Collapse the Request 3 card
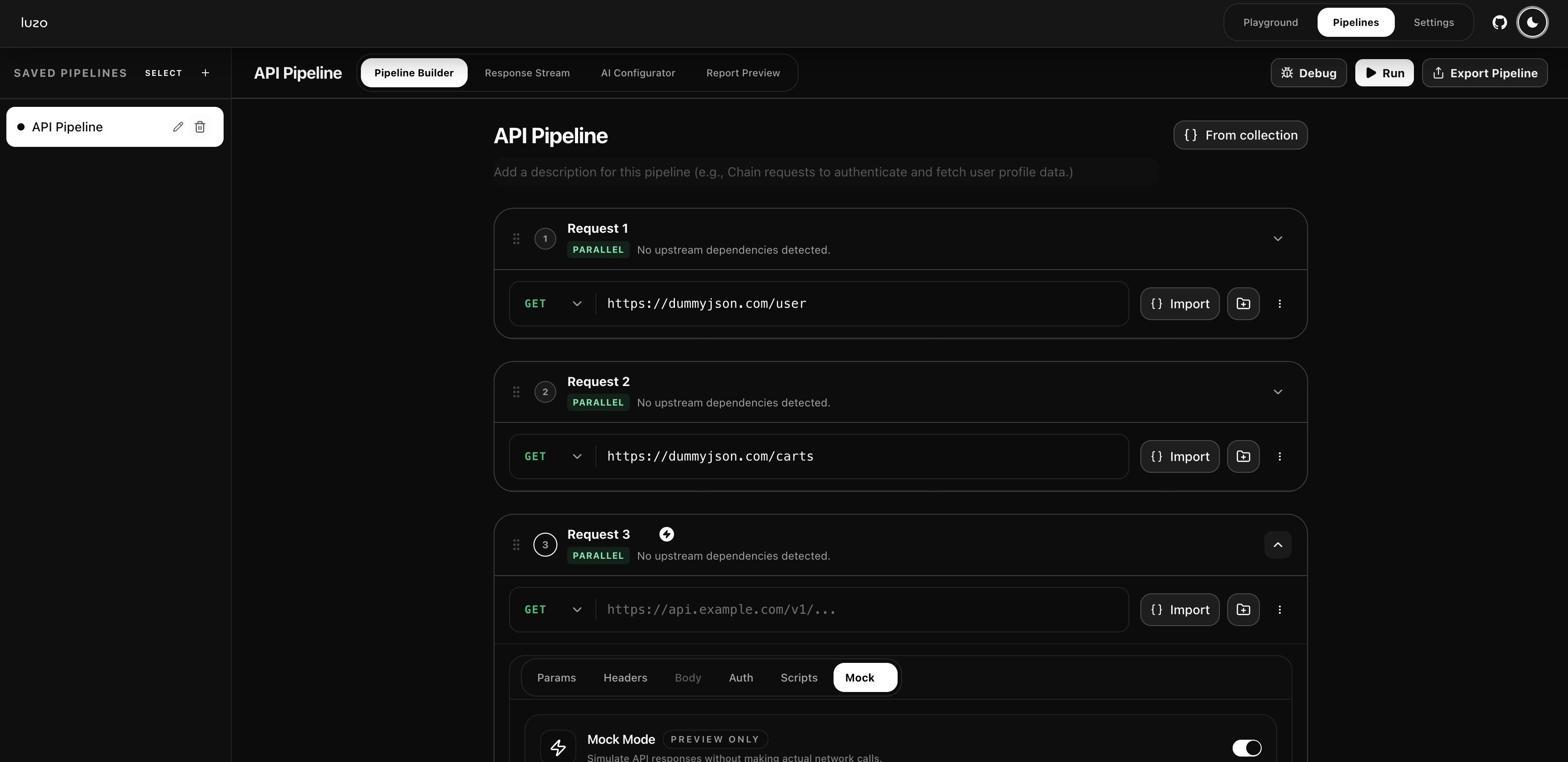The height and width of the screenshot is (762, 1568). coord(1278,545)
